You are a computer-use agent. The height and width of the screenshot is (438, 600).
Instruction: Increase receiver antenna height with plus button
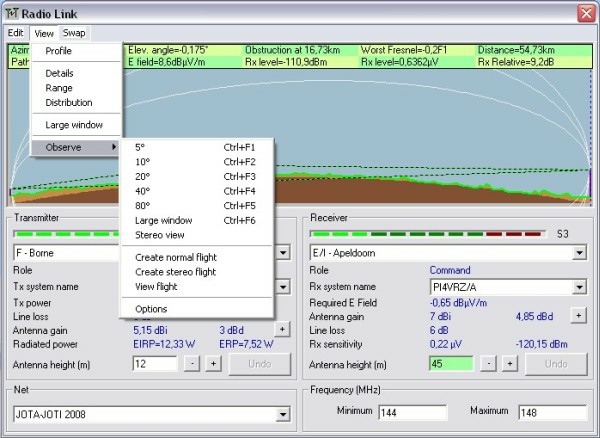pyautogui.click(x=510, y=364)
